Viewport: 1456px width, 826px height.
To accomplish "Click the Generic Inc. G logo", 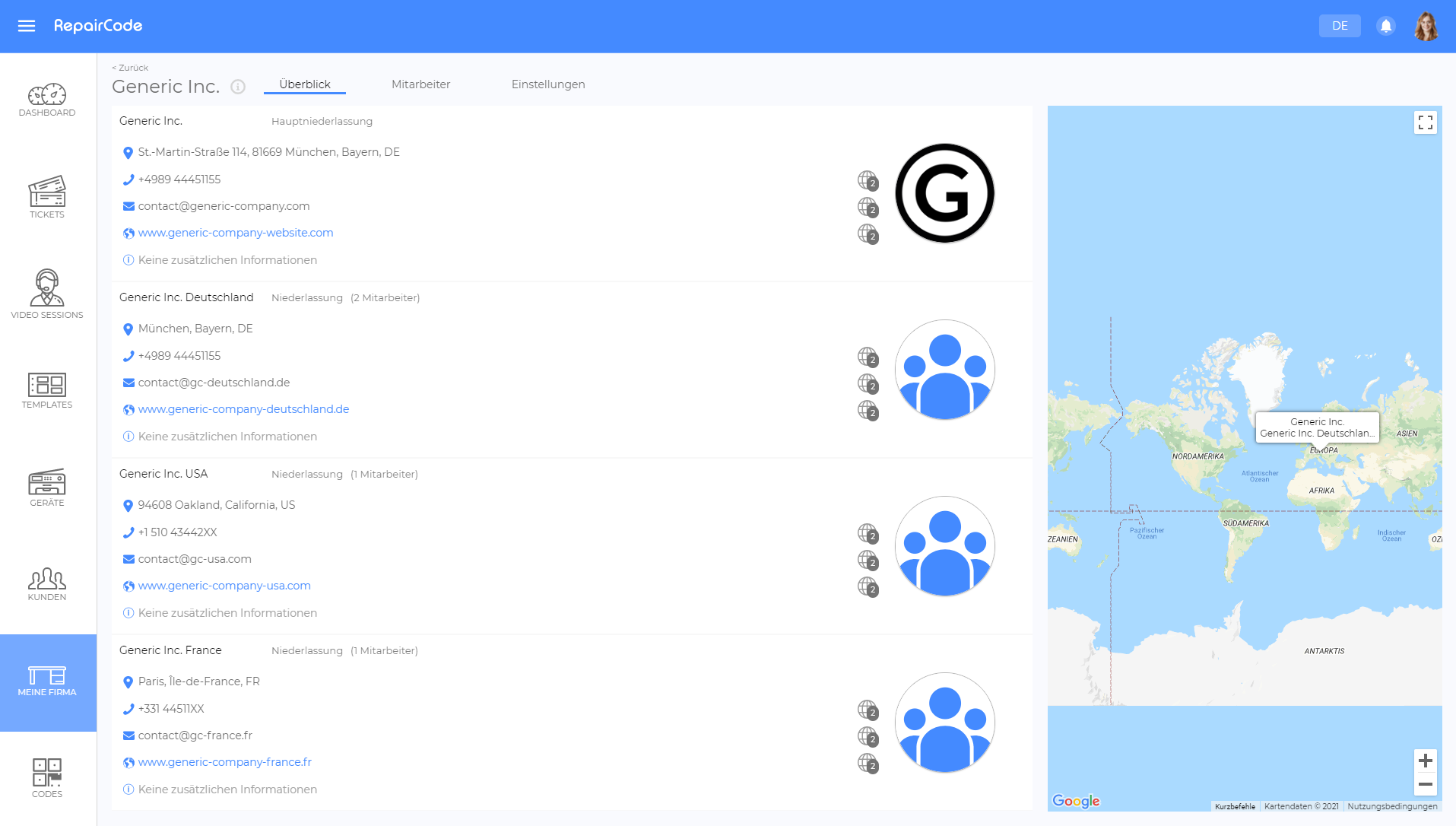I will (x=944, y=193).
